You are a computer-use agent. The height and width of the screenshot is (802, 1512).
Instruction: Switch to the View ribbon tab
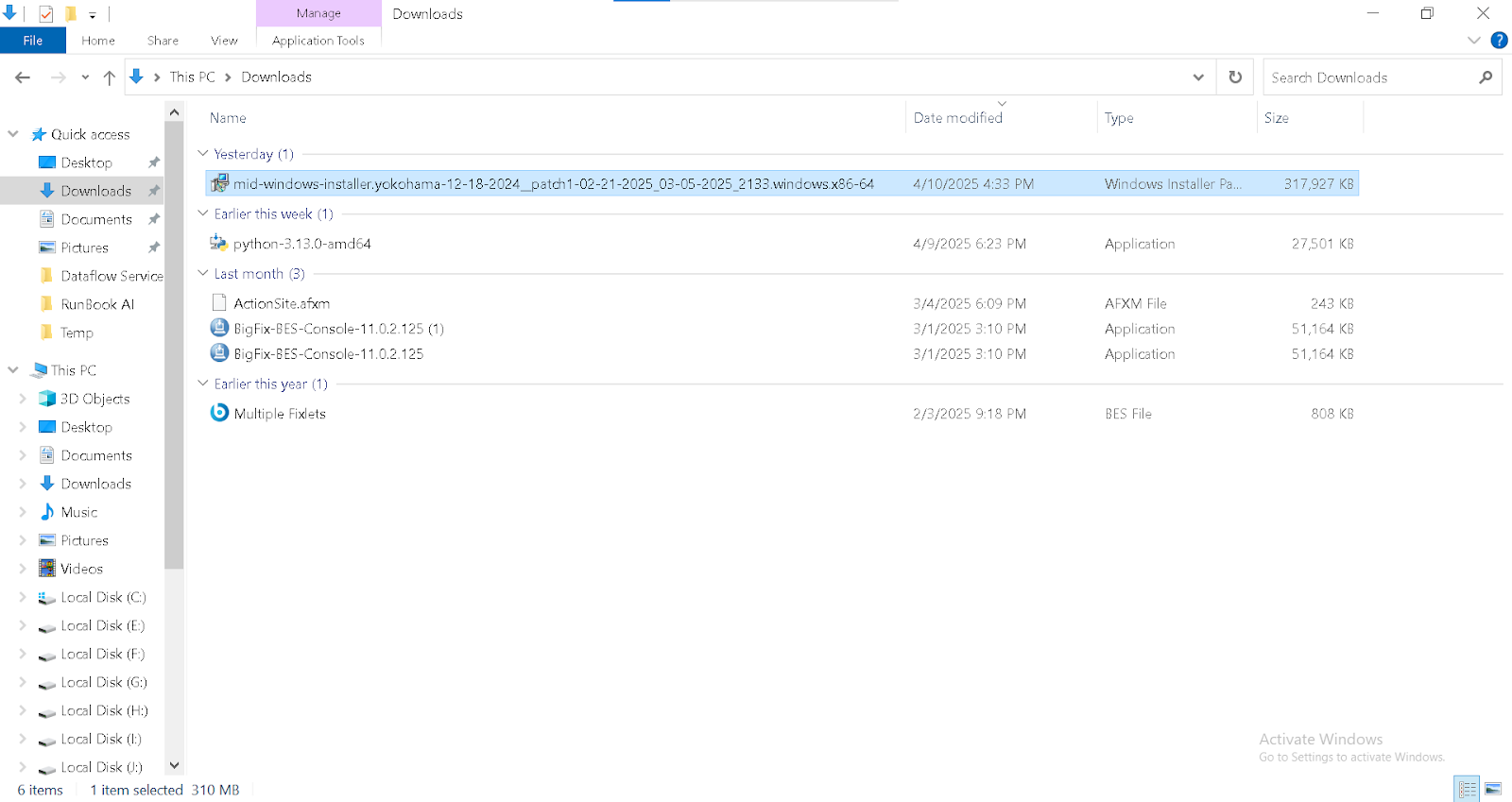(224, 41)
